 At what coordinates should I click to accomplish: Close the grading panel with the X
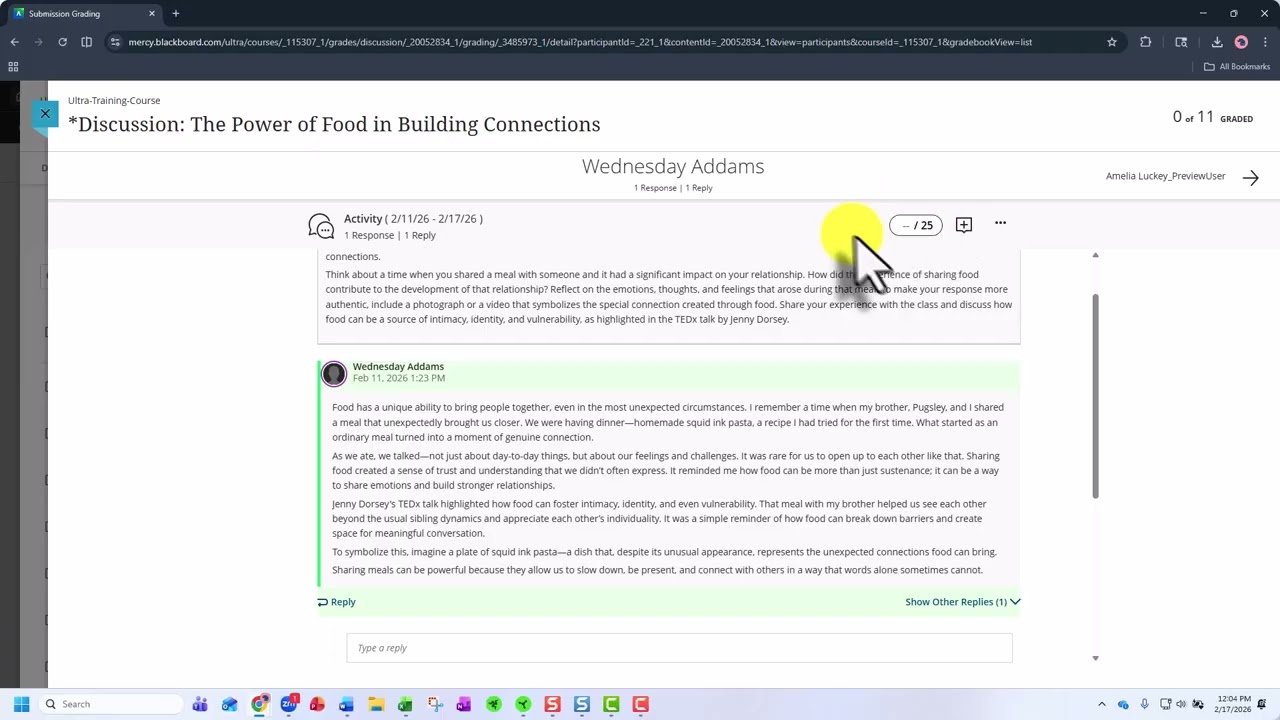tap(45, 114)
